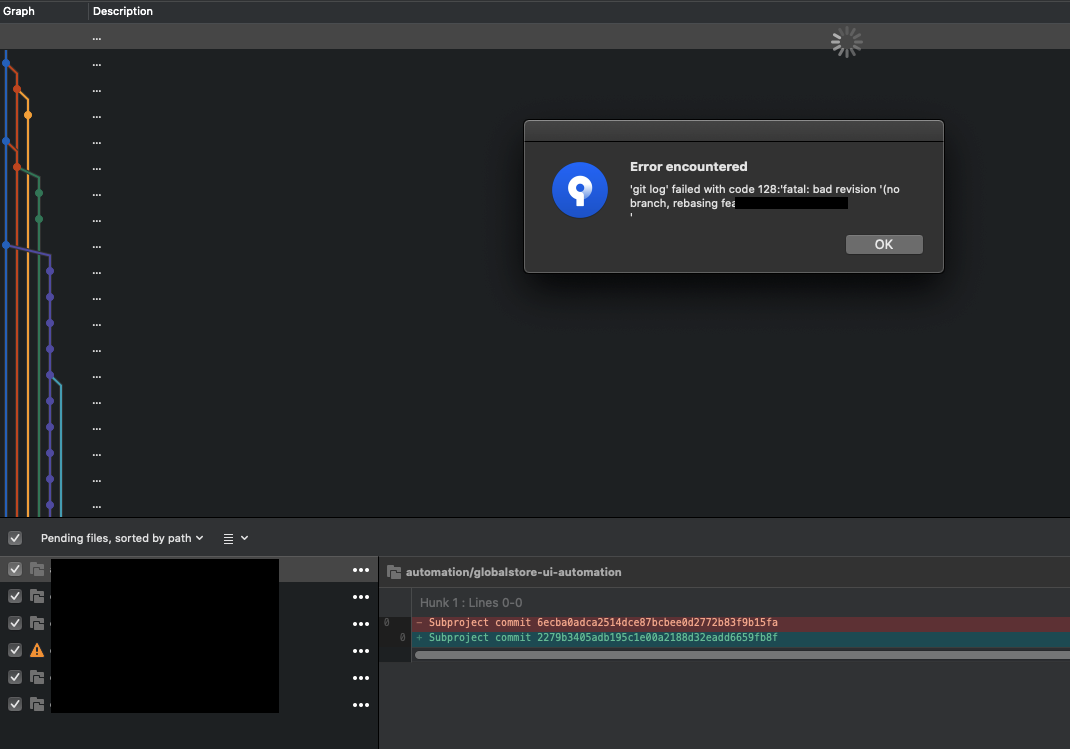Click the Sourcetree logo in the error dialog
The image size is (1070, 749).
(x=579, y=190)
